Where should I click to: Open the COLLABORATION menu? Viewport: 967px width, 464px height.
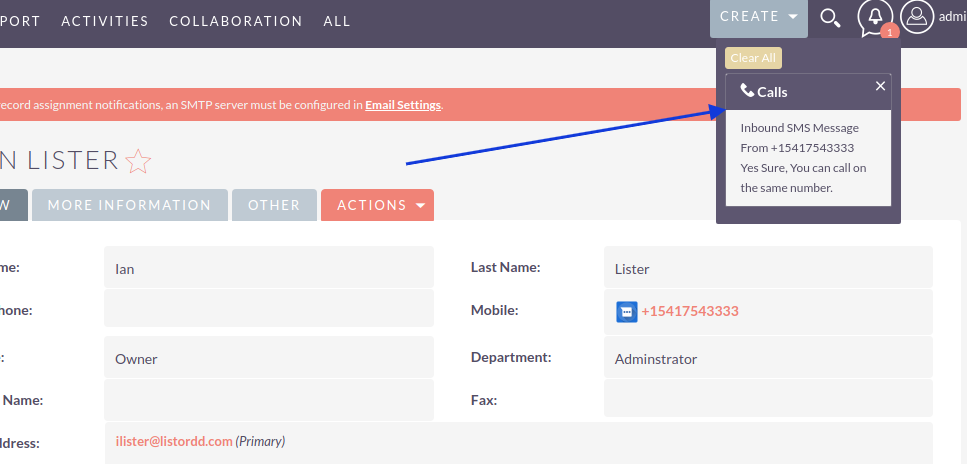[236, 21]
